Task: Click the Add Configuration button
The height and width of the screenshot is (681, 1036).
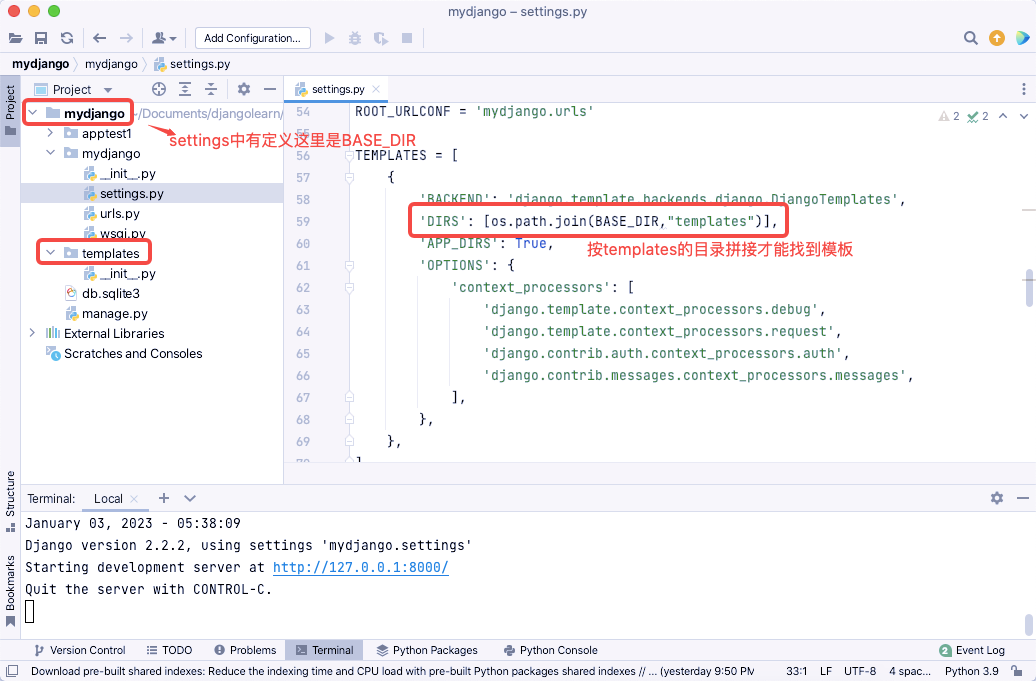Action: coord(252,38)
